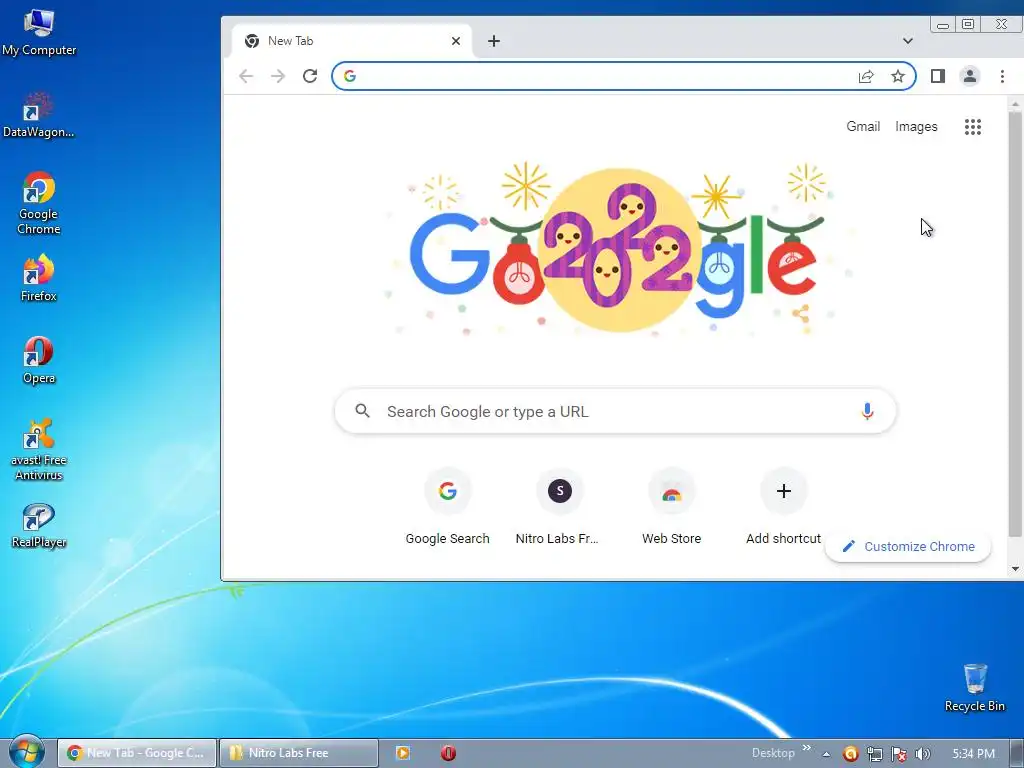Viewport: 1024px width, 768px height.
Task: Start voice search with the microphone icon
Action: tap(867, 411)
